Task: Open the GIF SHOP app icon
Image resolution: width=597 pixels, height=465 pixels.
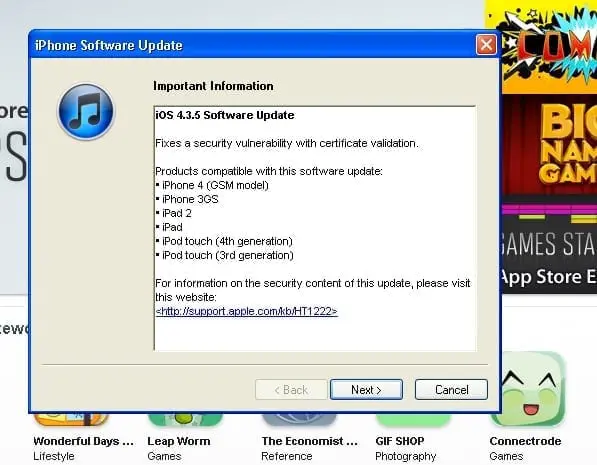Action: tap(413, 419)
